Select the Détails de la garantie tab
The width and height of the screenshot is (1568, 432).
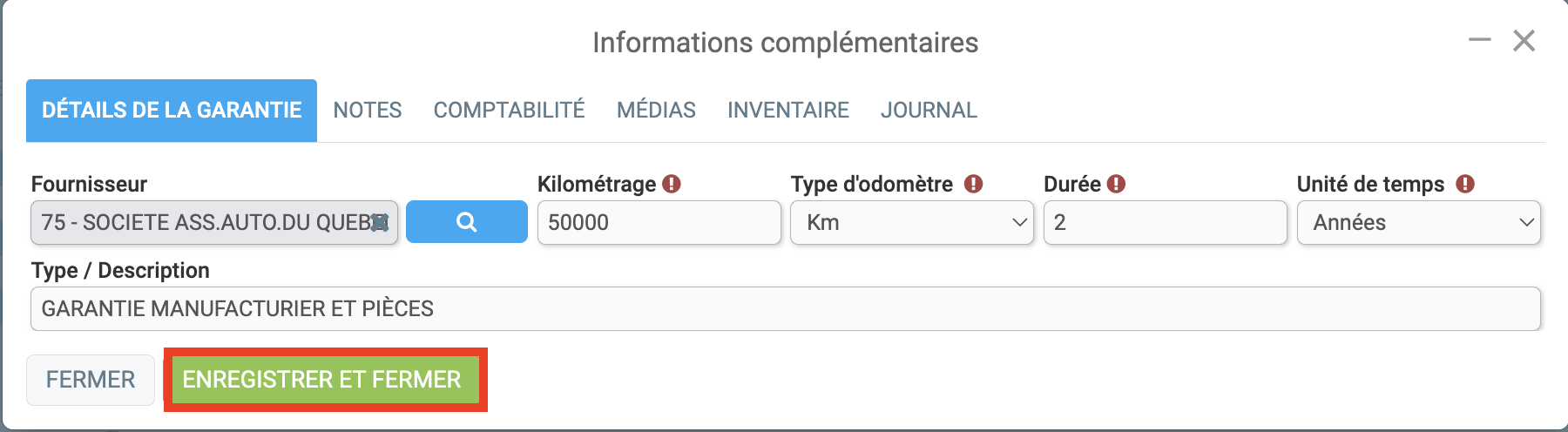[x=172, y=110]
